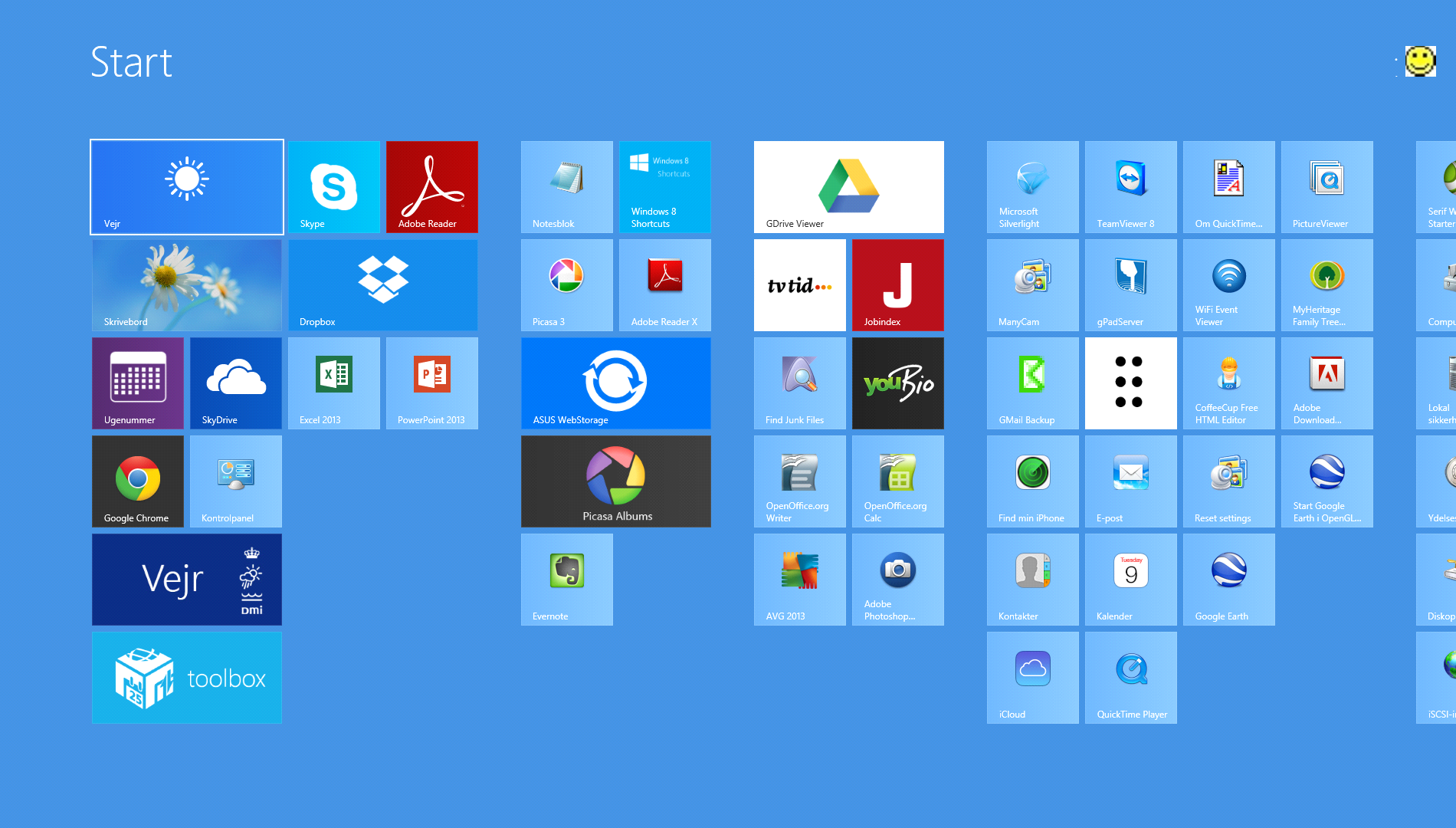Viewport: 1456px width, 828px height.
Task: Launch the MyHeritage Family Tree tile
Action: [x=1327, y=285]
